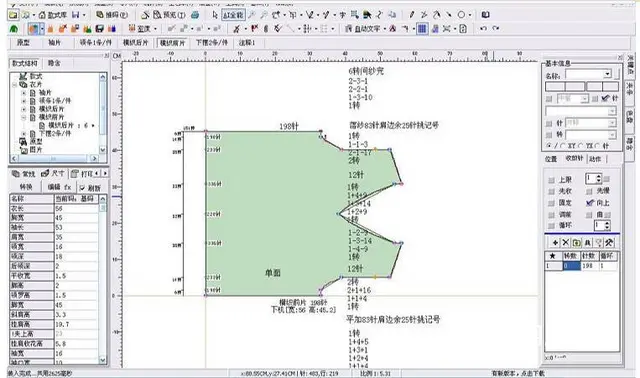
Task: Click the 预览 preview button
Action: point(169,15)
